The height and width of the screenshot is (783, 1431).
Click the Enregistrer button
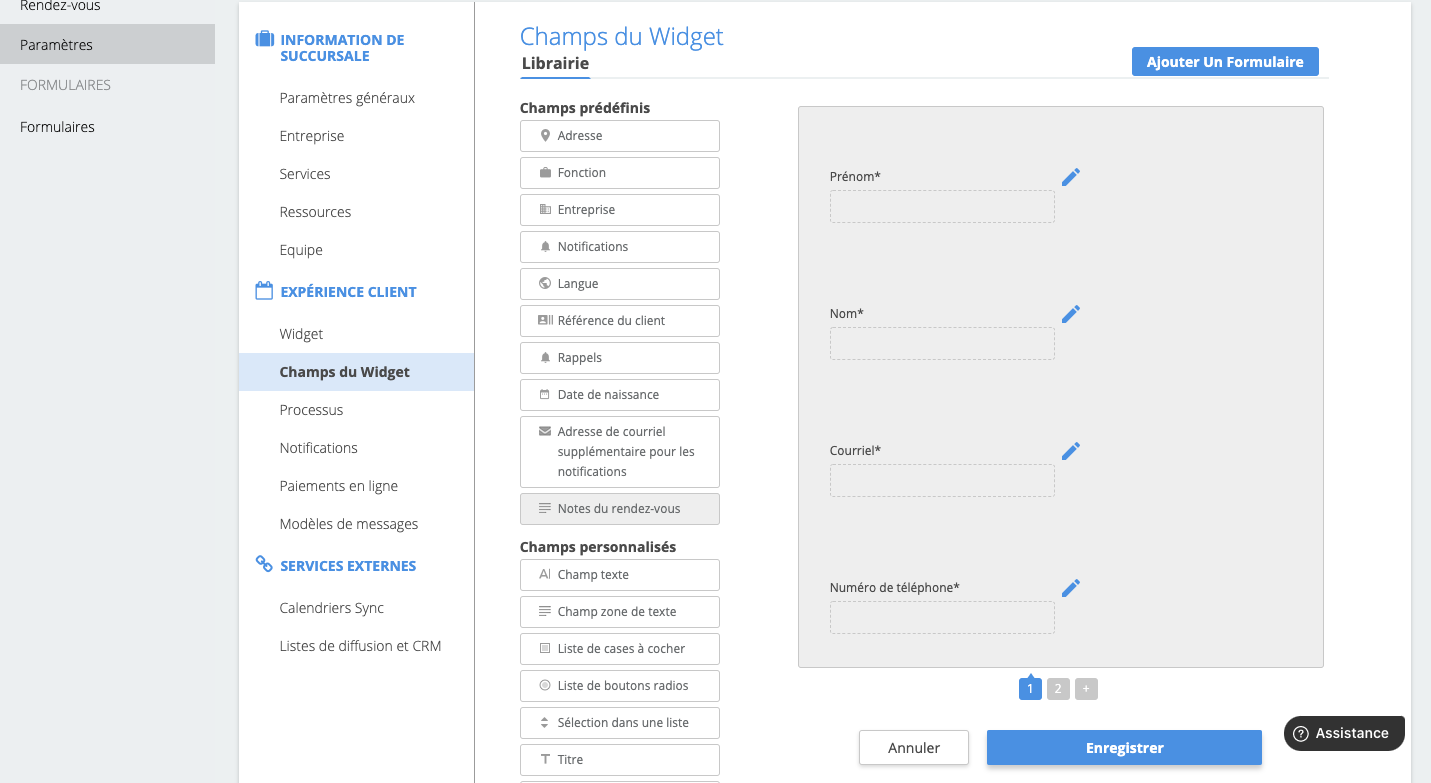tap(1124, 748)
